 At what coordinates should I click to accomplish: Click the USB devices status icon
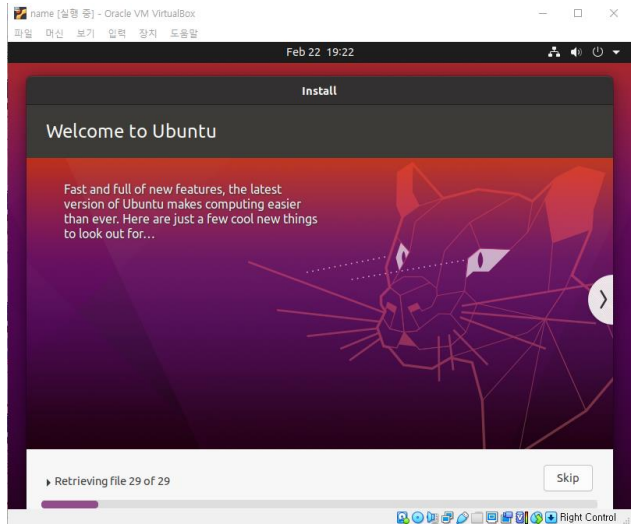point(462,517)
